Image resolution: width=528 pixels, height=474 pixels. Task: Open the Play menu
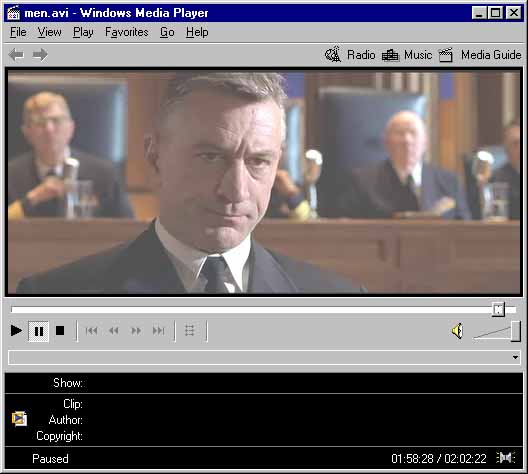tap(83, 32)
